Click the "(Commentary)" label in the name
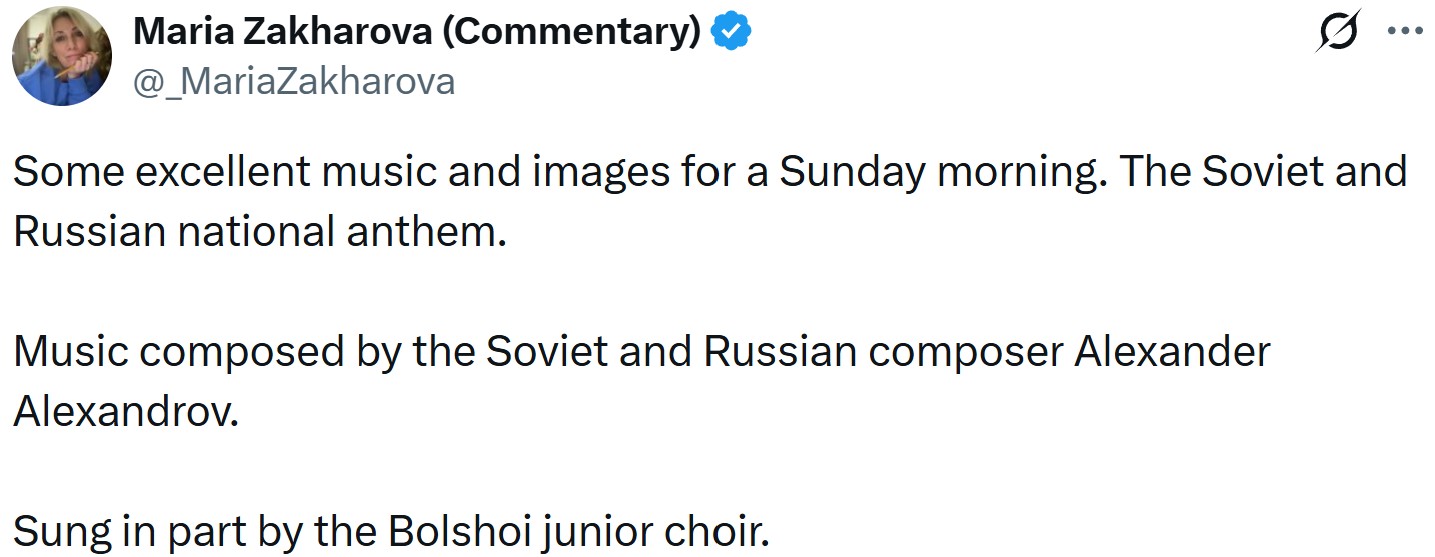This screenshot has width=1435, height=557. [571, 33]
